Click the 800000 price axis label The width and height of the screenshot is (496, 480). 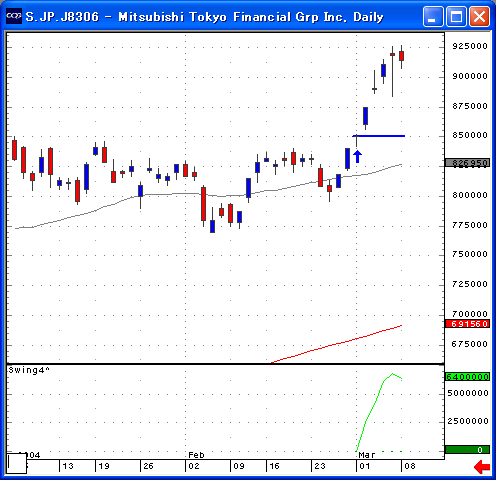[470, 195]
